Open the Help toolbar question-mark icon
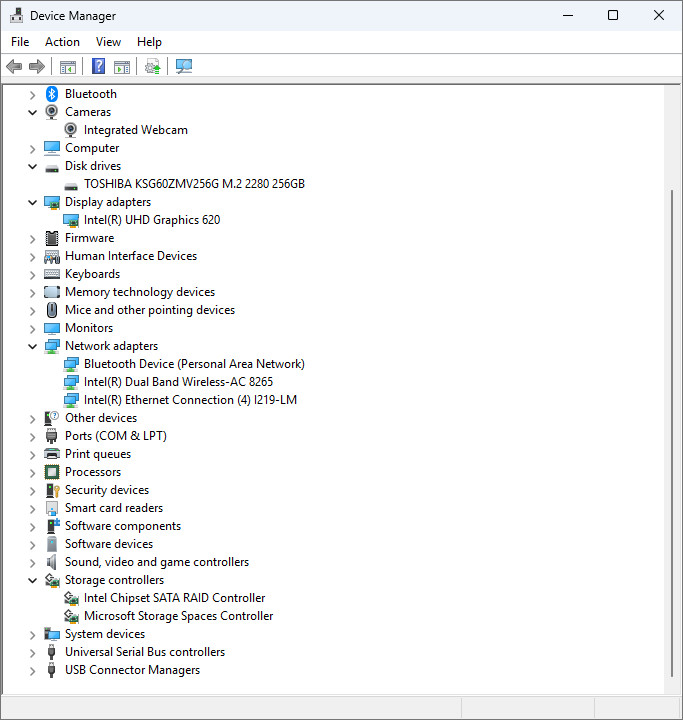 [x=98, y=67]
